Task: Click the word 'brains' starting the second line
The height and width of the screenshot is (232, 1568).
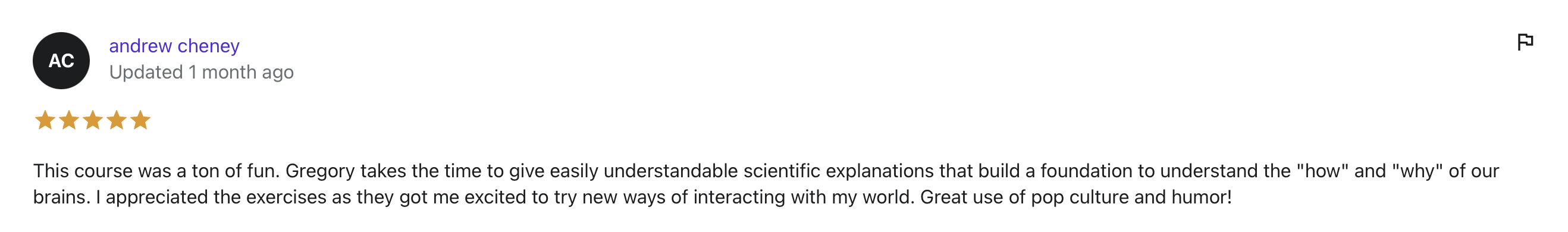Action: click(x=59, y=197)
